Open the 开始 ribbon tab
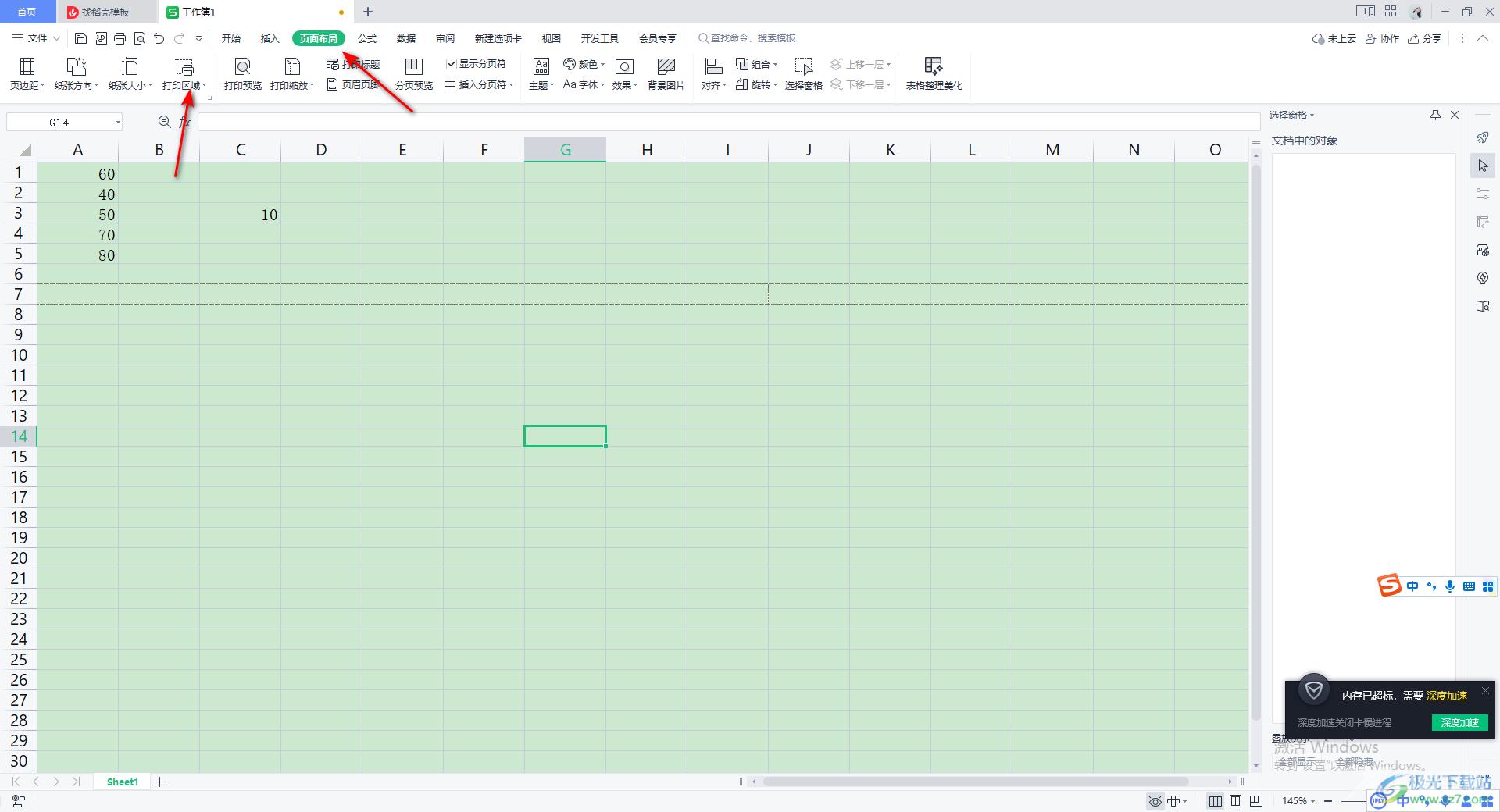Screen dimensions: 1500x812 tap(231, 38)
